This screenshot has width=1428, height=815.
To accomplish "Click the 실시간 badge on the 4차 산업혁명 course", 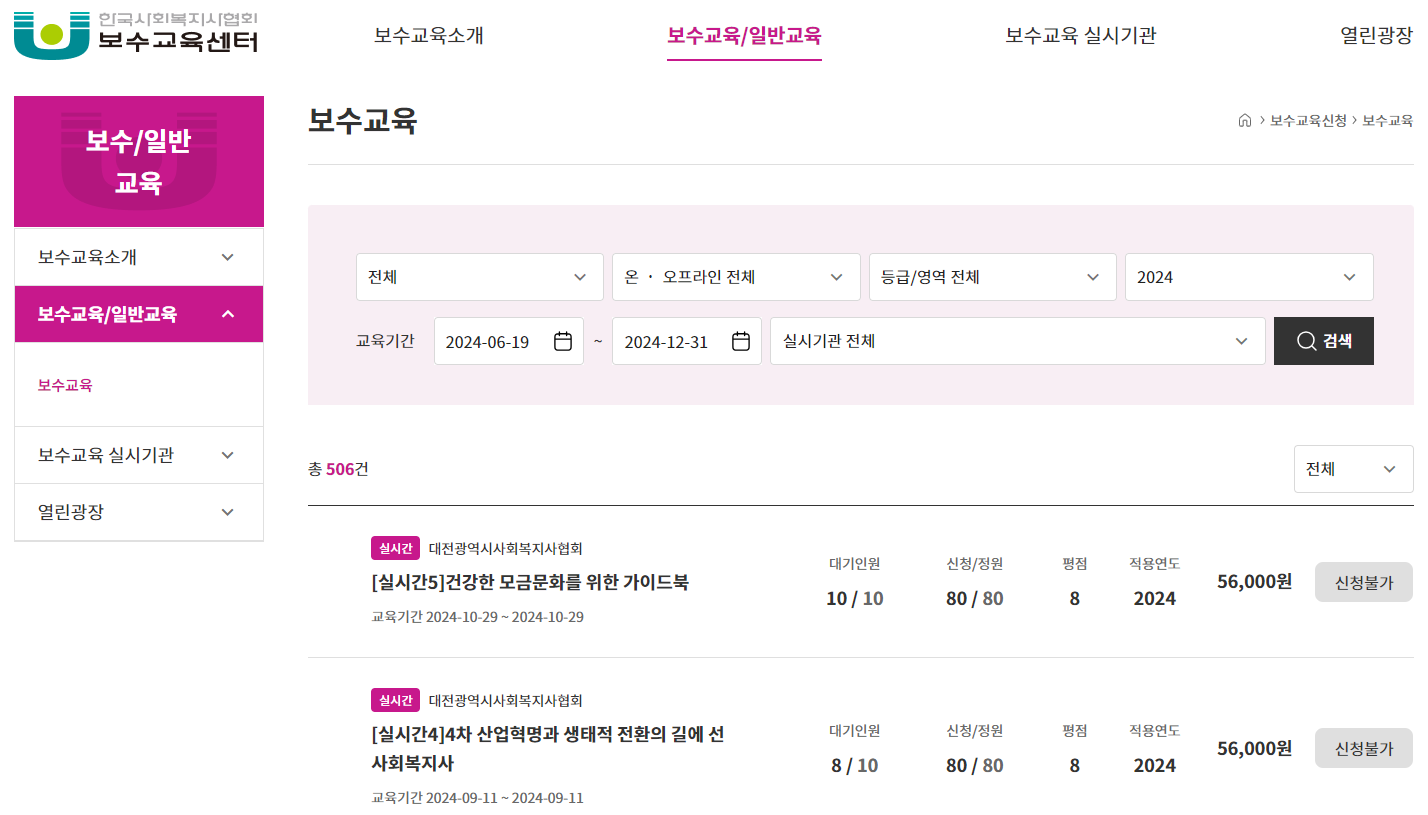I will 394,700.
